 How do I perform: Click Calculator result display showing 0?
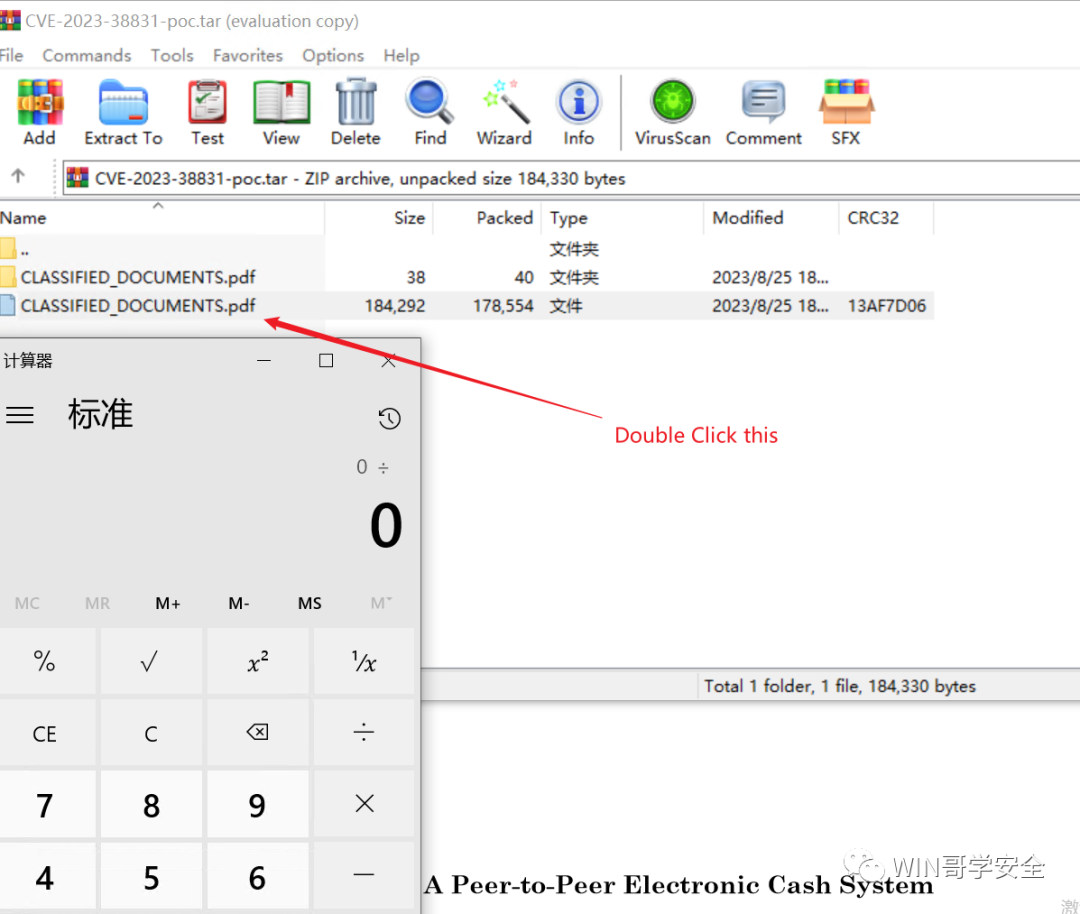[386, 525]
